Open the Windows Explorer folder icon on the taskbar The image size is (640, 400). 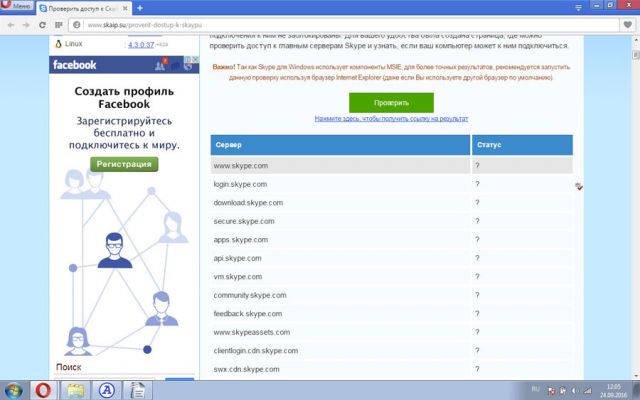[75, 391]
